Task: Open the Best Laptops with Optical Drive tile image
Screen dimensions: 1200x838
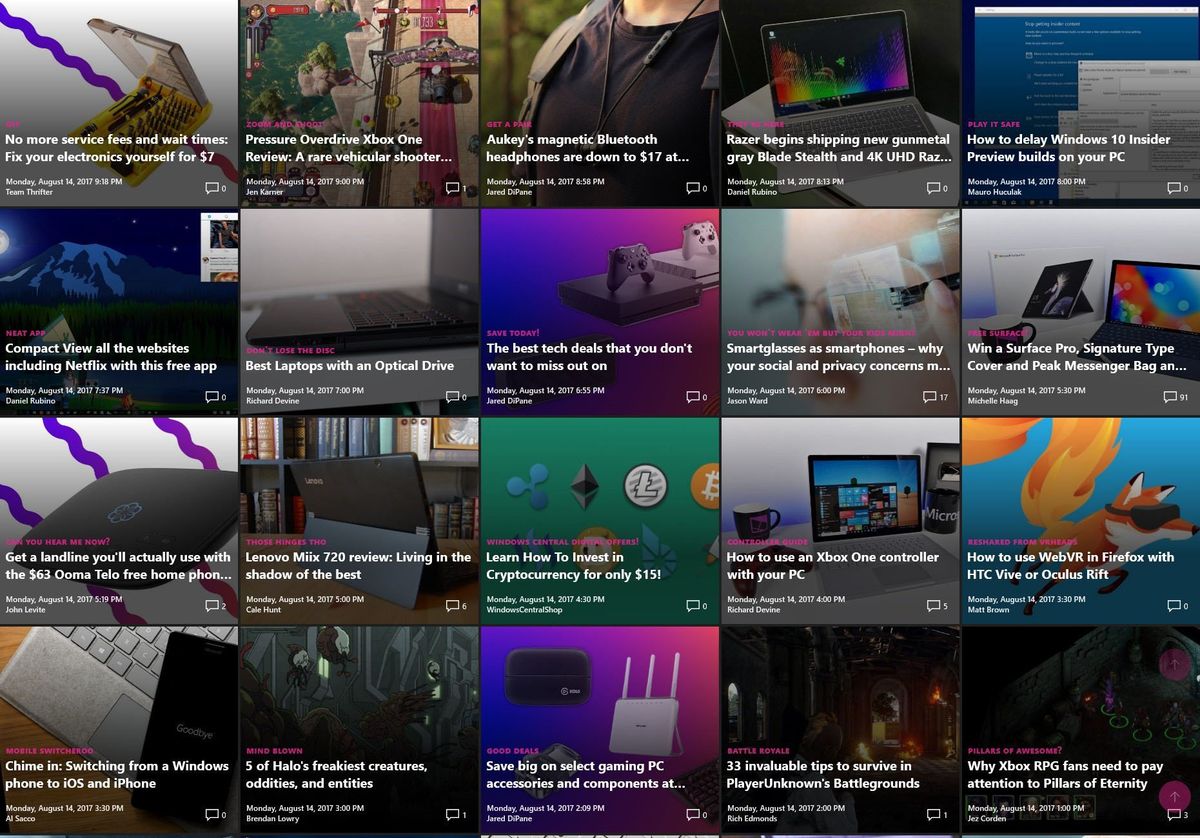Action: click(360, 280)
